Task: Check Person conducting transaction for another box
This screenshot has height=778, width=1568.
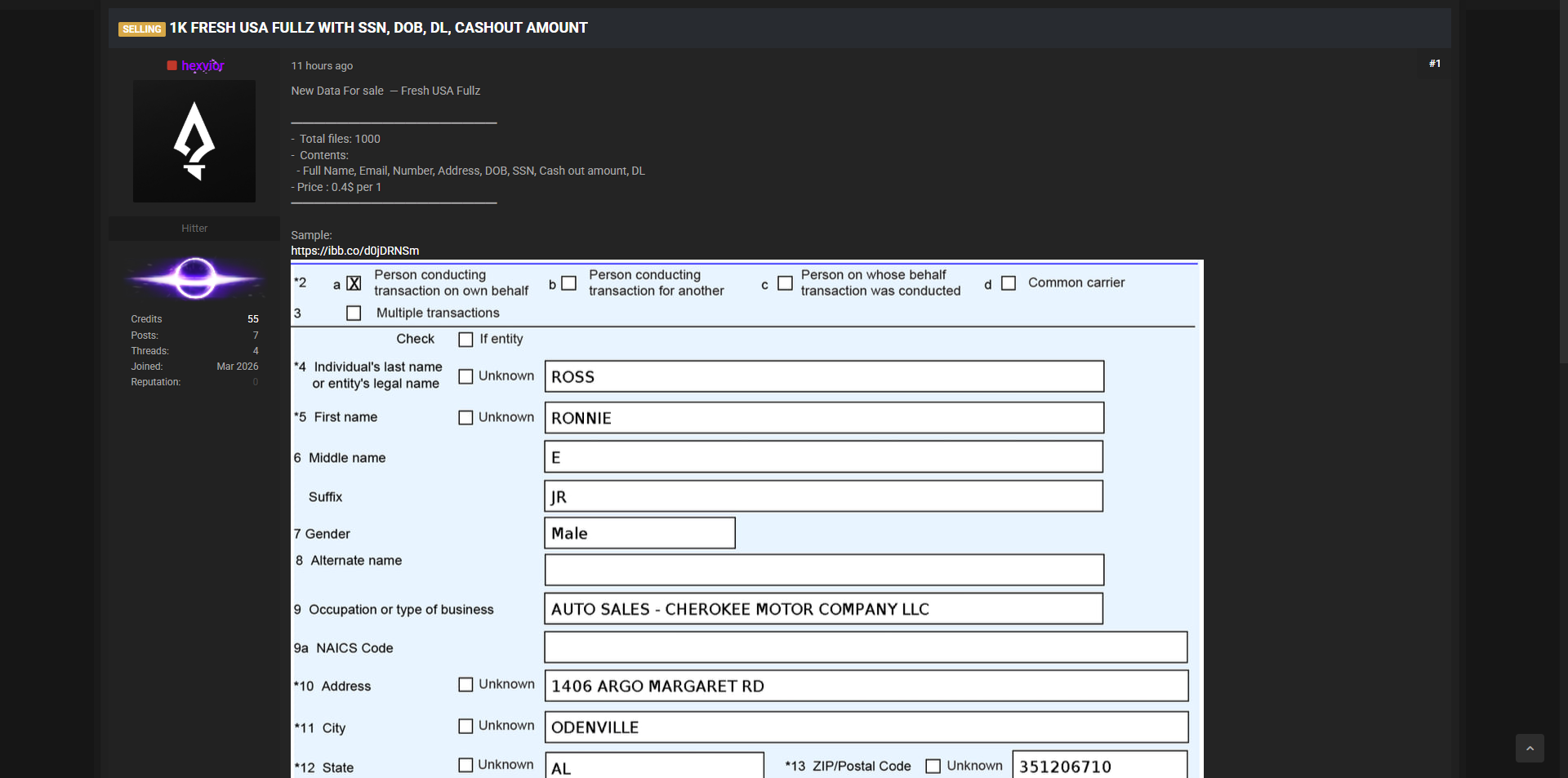Action: tap(569, 283)
